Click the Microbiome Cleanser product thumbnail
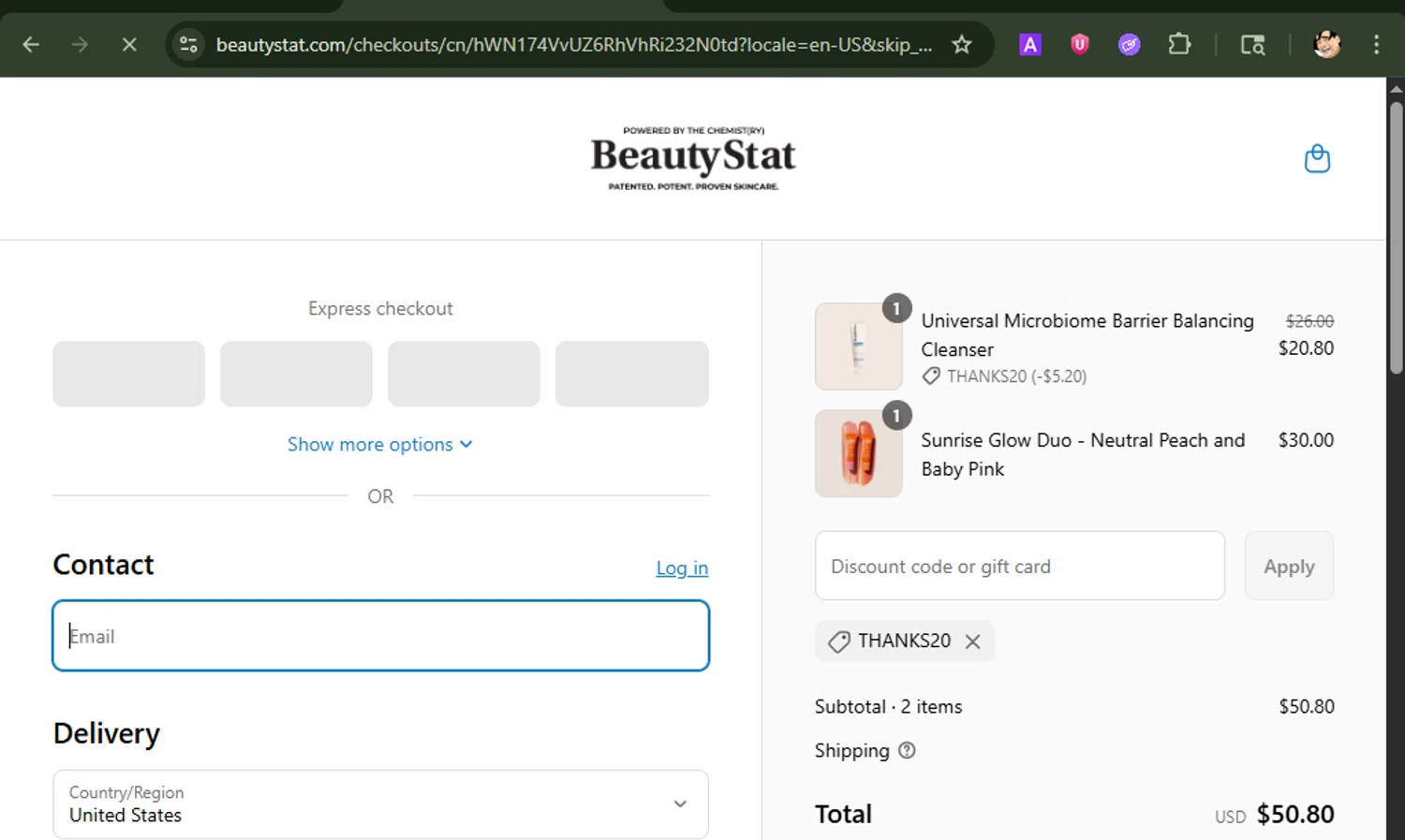 coord(859,346)
